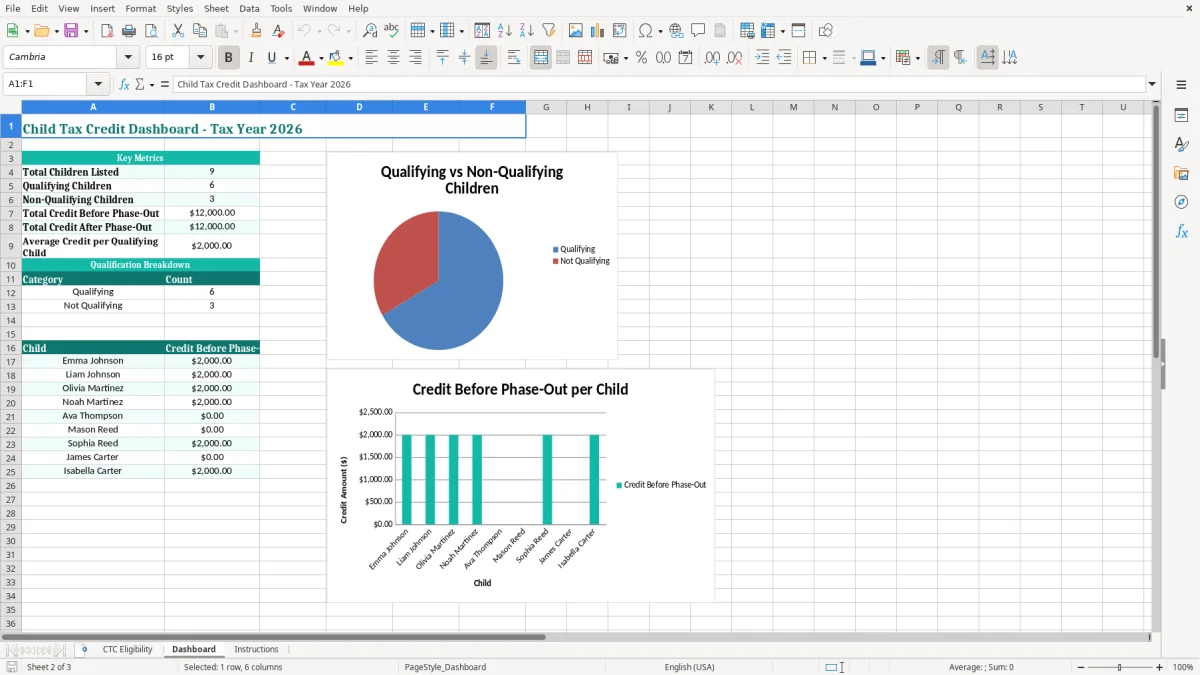Screen dimensions: 1200x675
Task: Insert a chart
Action: point(598,31)
